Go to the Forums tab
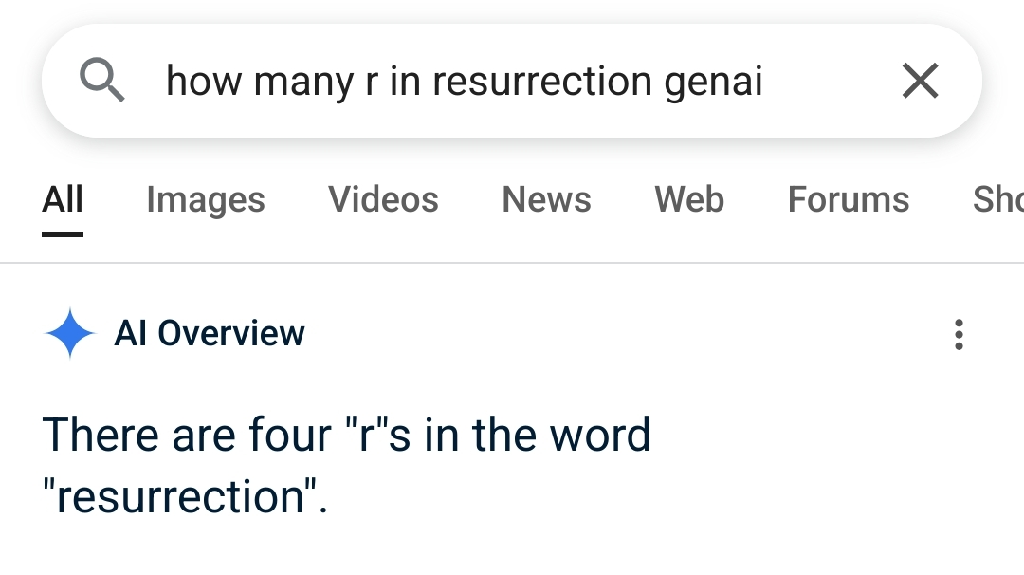This screenshot has width=1024, height=575. [848, 200]
